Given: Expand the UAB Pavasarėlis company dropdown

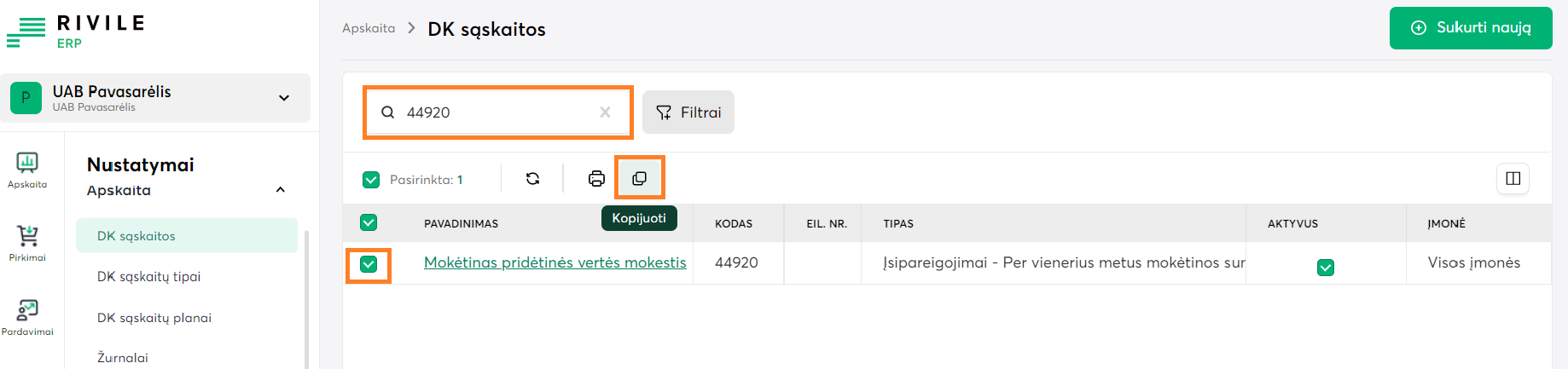Looking at the screenshot, I should [x=284, y=98].
